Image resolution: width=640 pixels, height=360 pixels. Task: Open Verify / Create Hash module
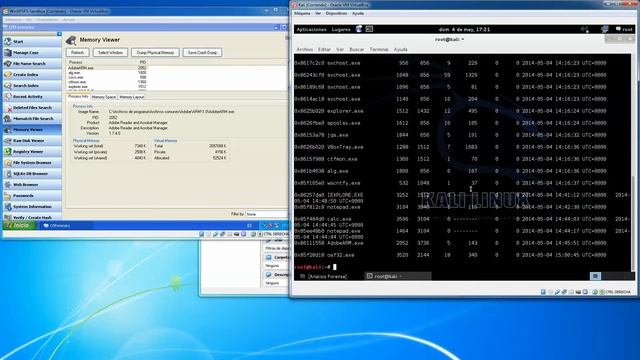coord(32,217)
